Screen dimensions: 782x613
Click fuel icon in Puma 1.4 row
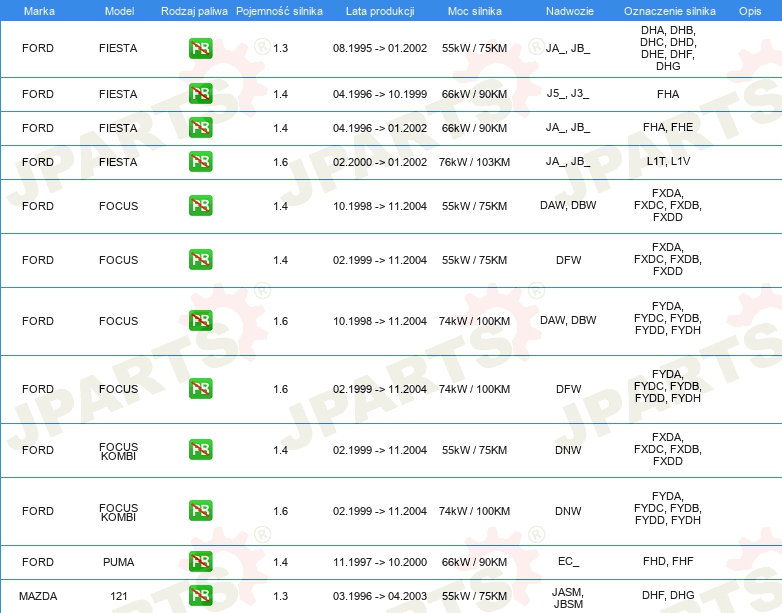tap(200, 561)
